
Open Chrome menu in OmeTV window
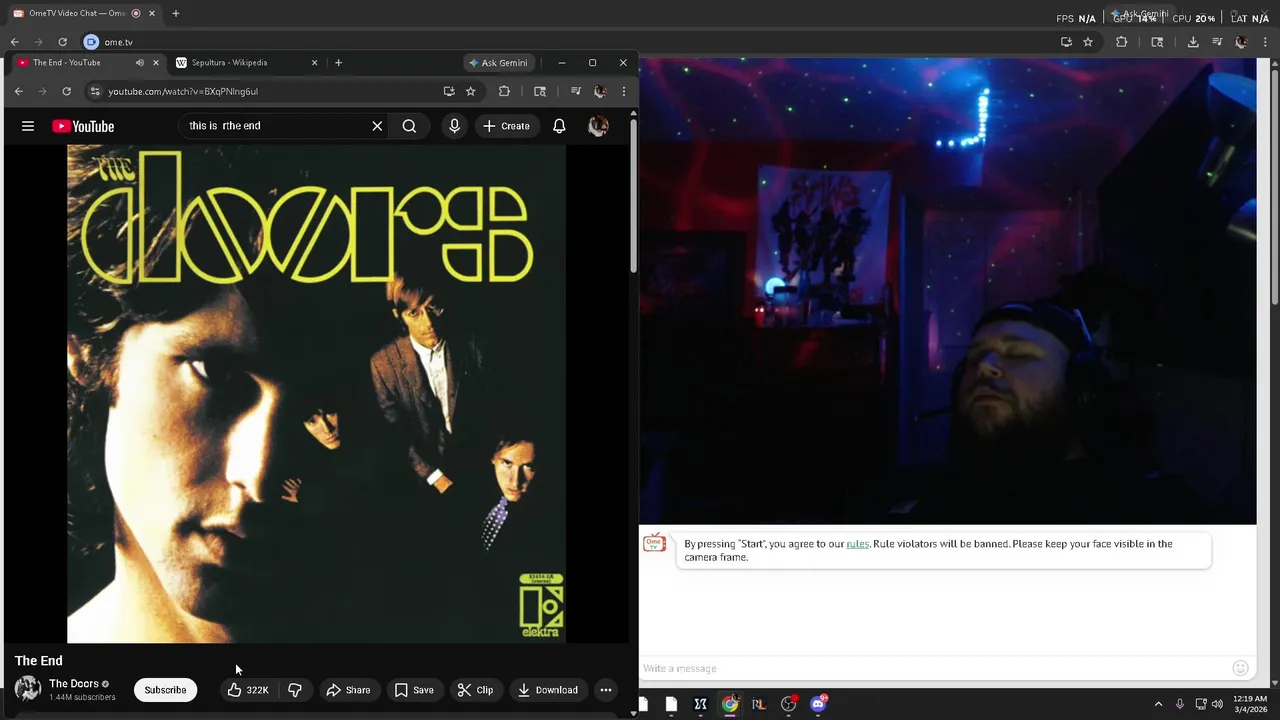coord(1265,42)
